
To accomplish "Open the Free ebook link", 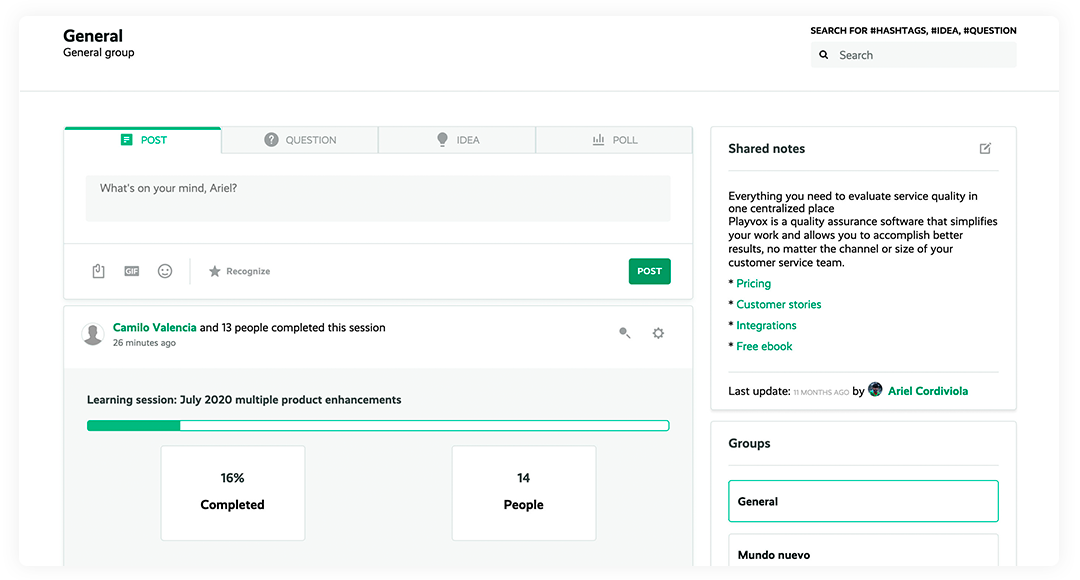I will (x=764, y=346).
